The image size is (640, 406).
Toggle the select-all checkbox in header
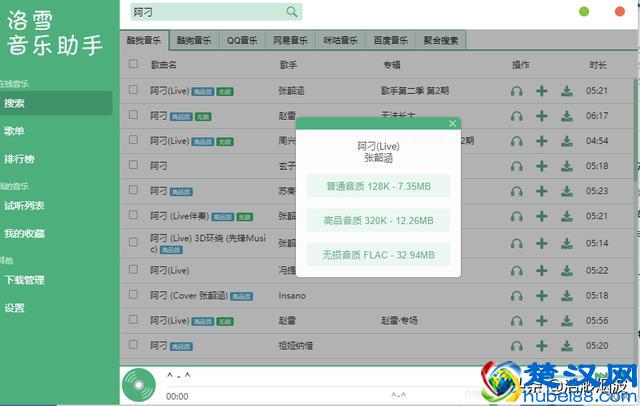point(133,64)
